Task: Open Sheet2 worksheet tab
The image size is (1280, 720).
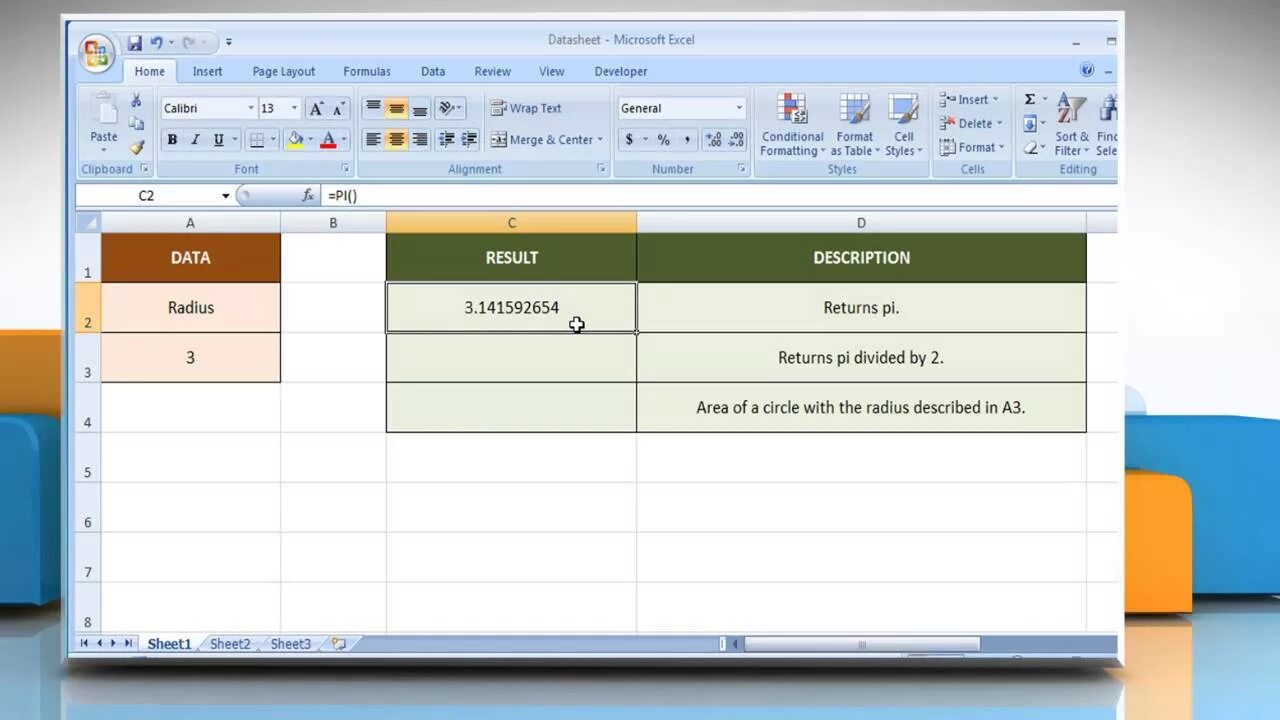Action: click(x=230, y=644)
